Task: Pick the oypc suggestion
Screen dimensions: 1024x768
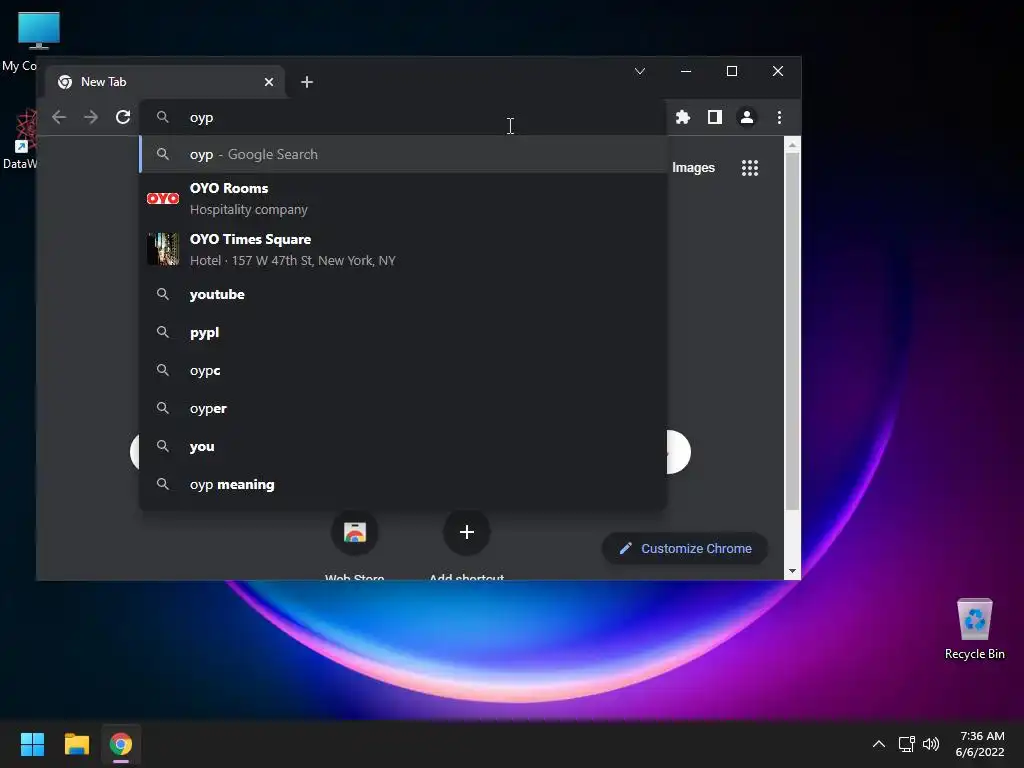Action: [x=402, y=370]
